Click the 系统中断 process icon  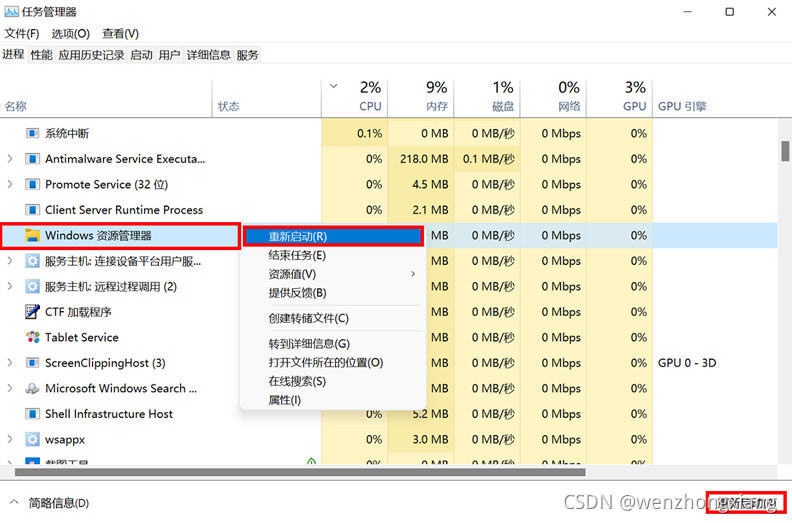pos(32,133)
